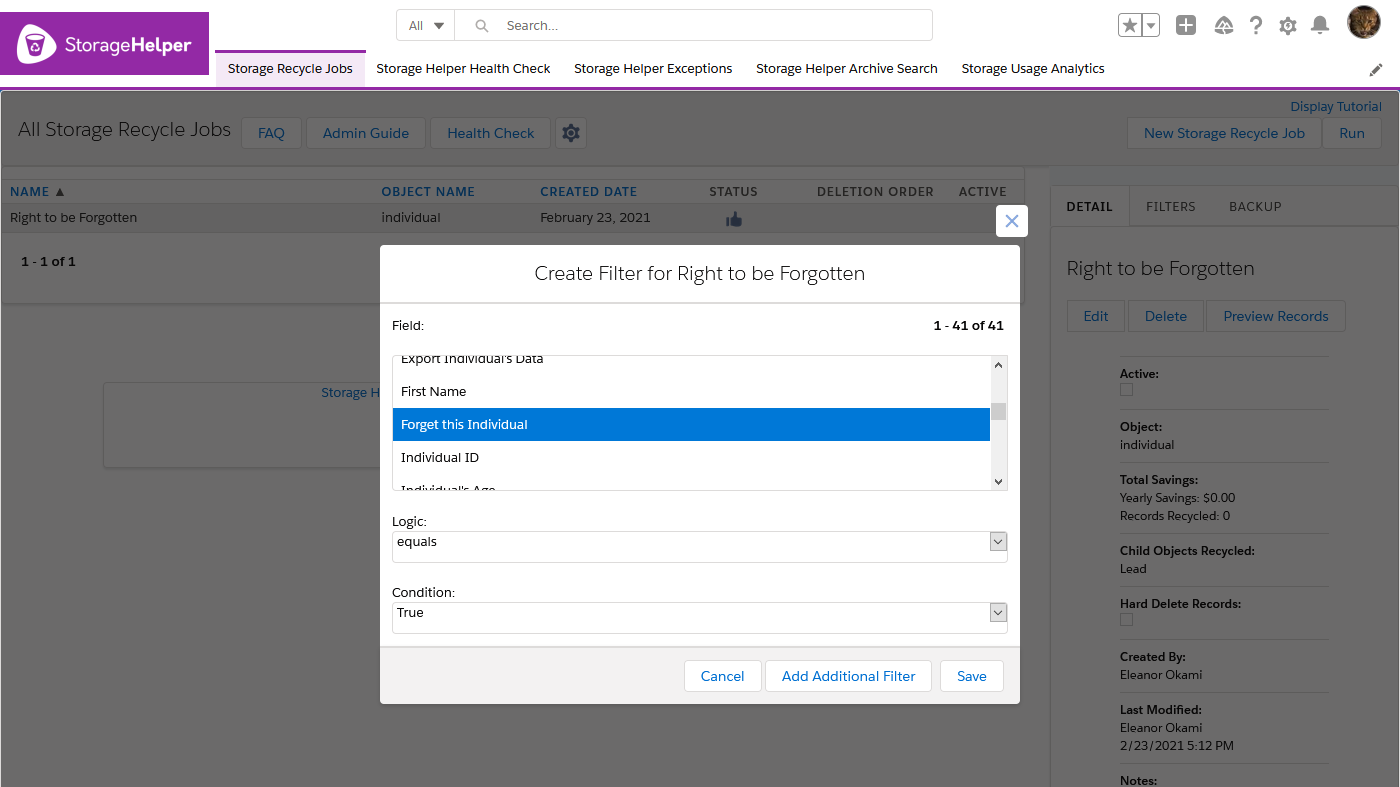Open the Favorites star icon

[x=1129, y=26]
